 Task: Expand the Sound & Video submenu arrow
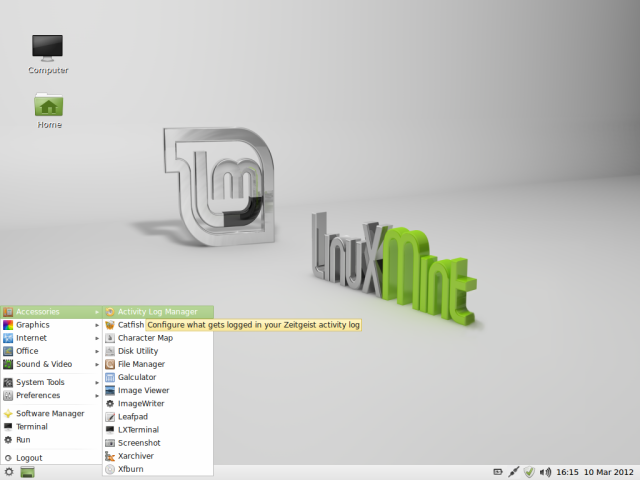(x=97, y=364)
